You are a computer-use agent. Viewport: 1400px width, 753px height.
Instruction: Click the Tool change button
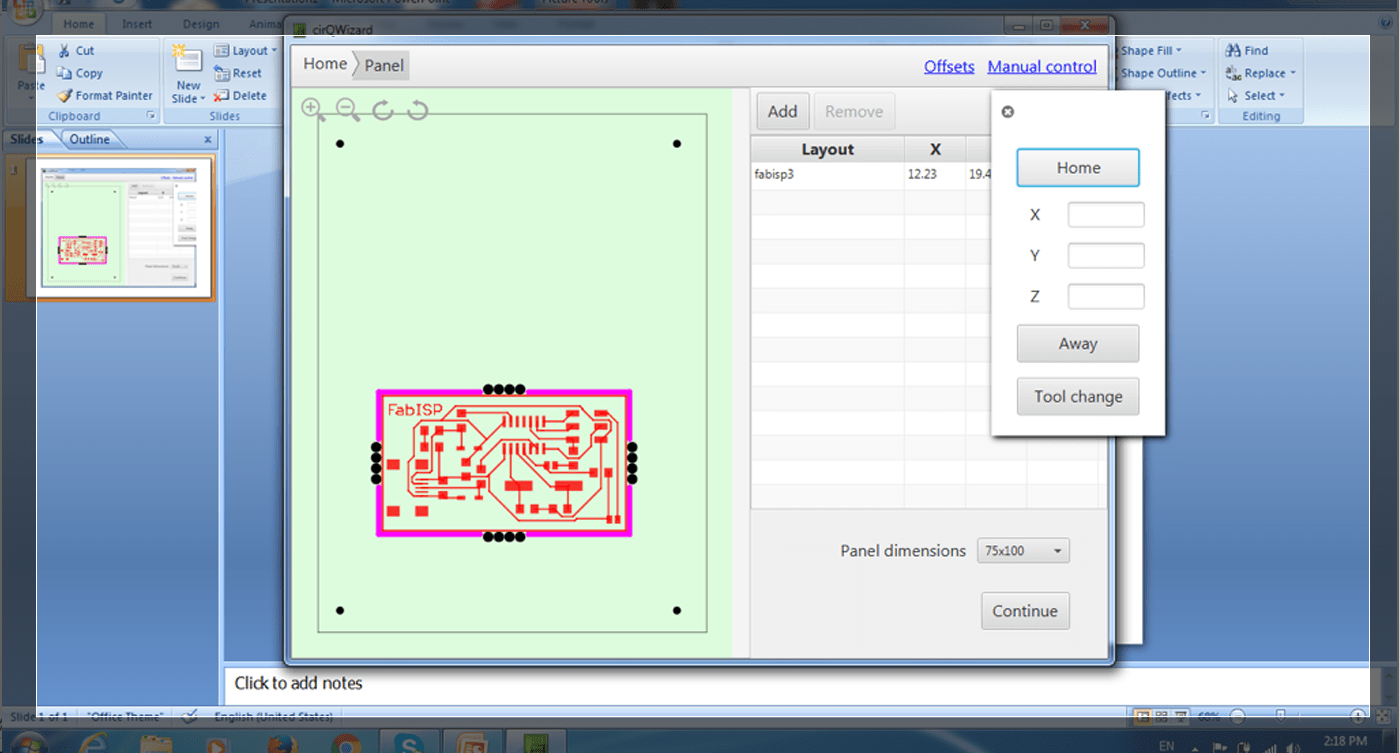(x=1078, y=397)
